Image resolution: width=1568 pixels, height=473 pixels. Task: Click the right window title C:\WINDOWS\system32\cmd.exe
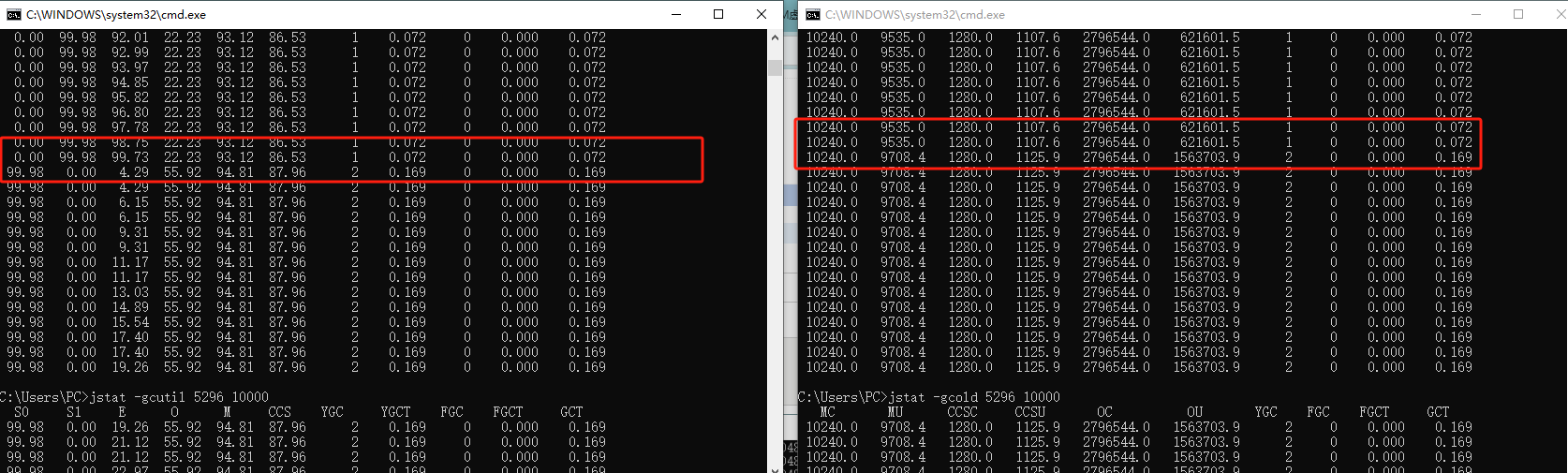click(915, 14)
